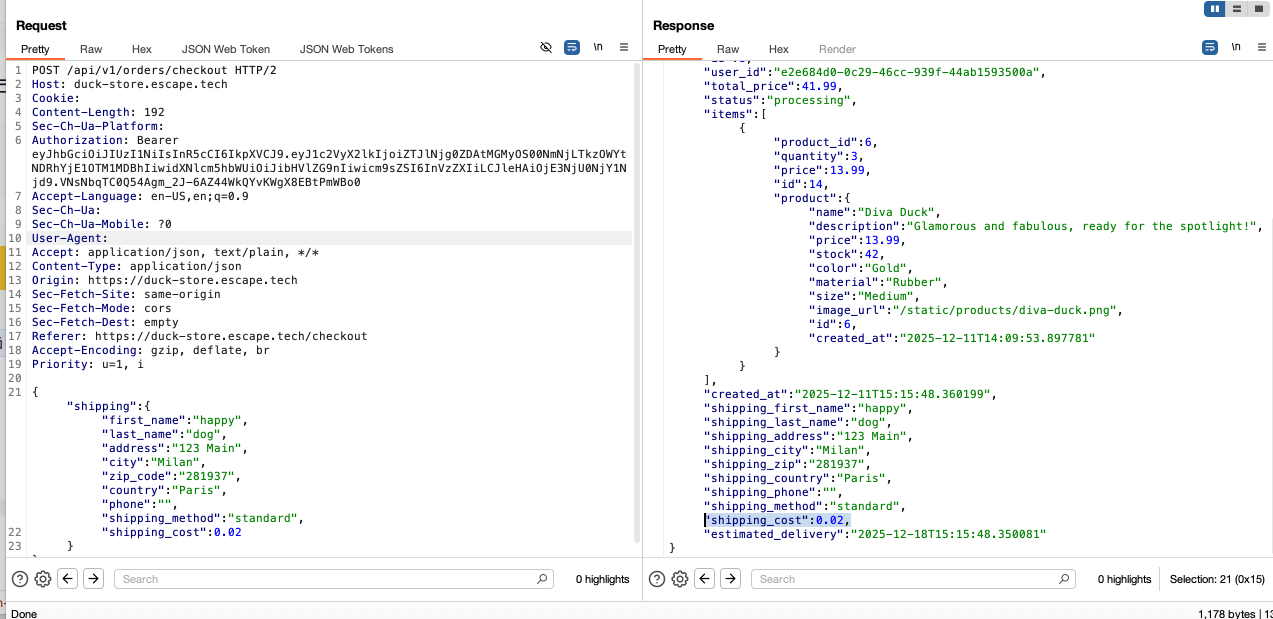This screenshot has height=619, width=1273.
Task: Toggle the side-by-side pane view
Action: 1215,9
